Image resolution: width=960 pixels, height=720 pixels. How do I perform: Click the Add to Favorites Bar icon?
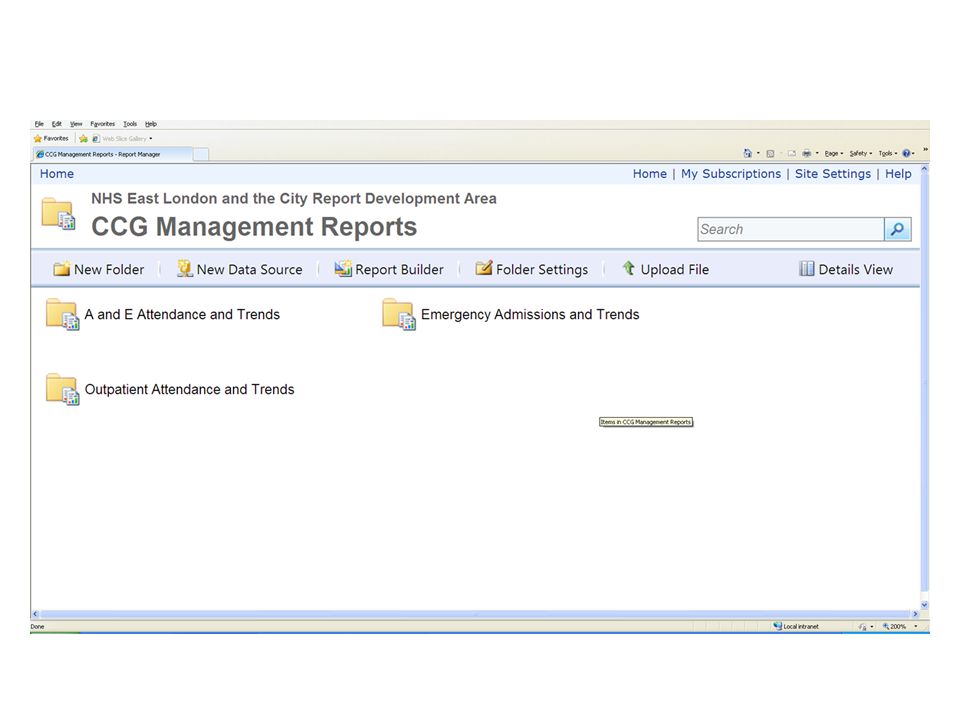83,138
